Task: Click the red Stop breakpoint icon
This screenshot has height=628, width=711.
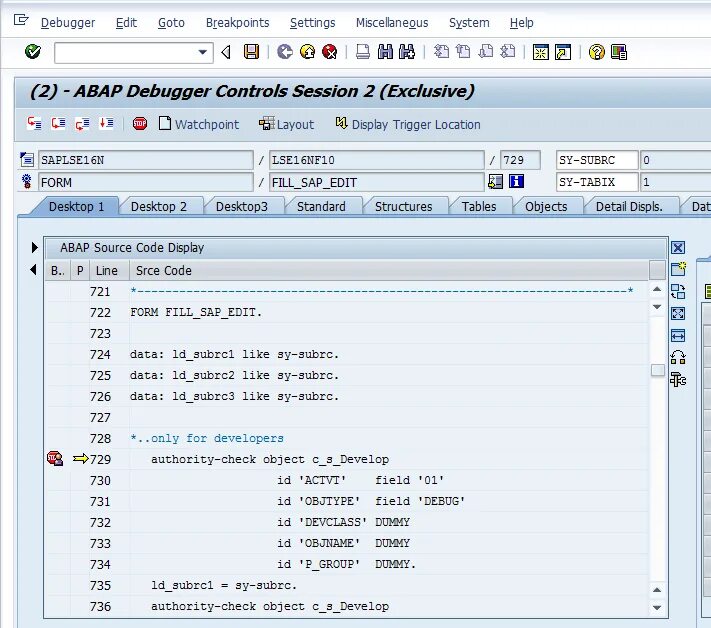Action: coord(140,123)
